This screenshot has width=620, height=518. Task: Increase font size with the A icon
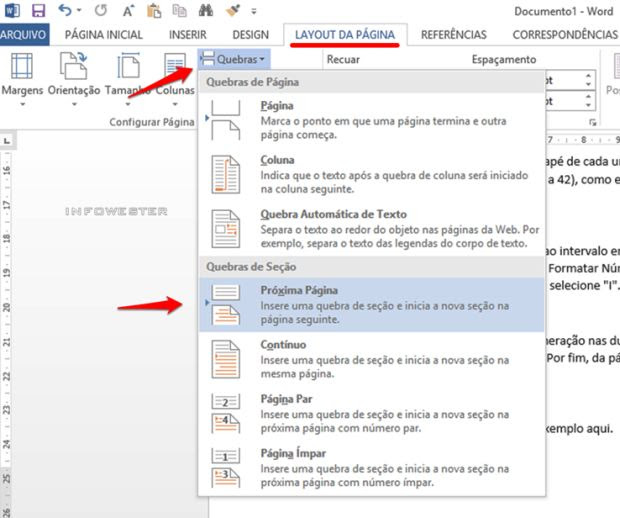pos(128,11)
